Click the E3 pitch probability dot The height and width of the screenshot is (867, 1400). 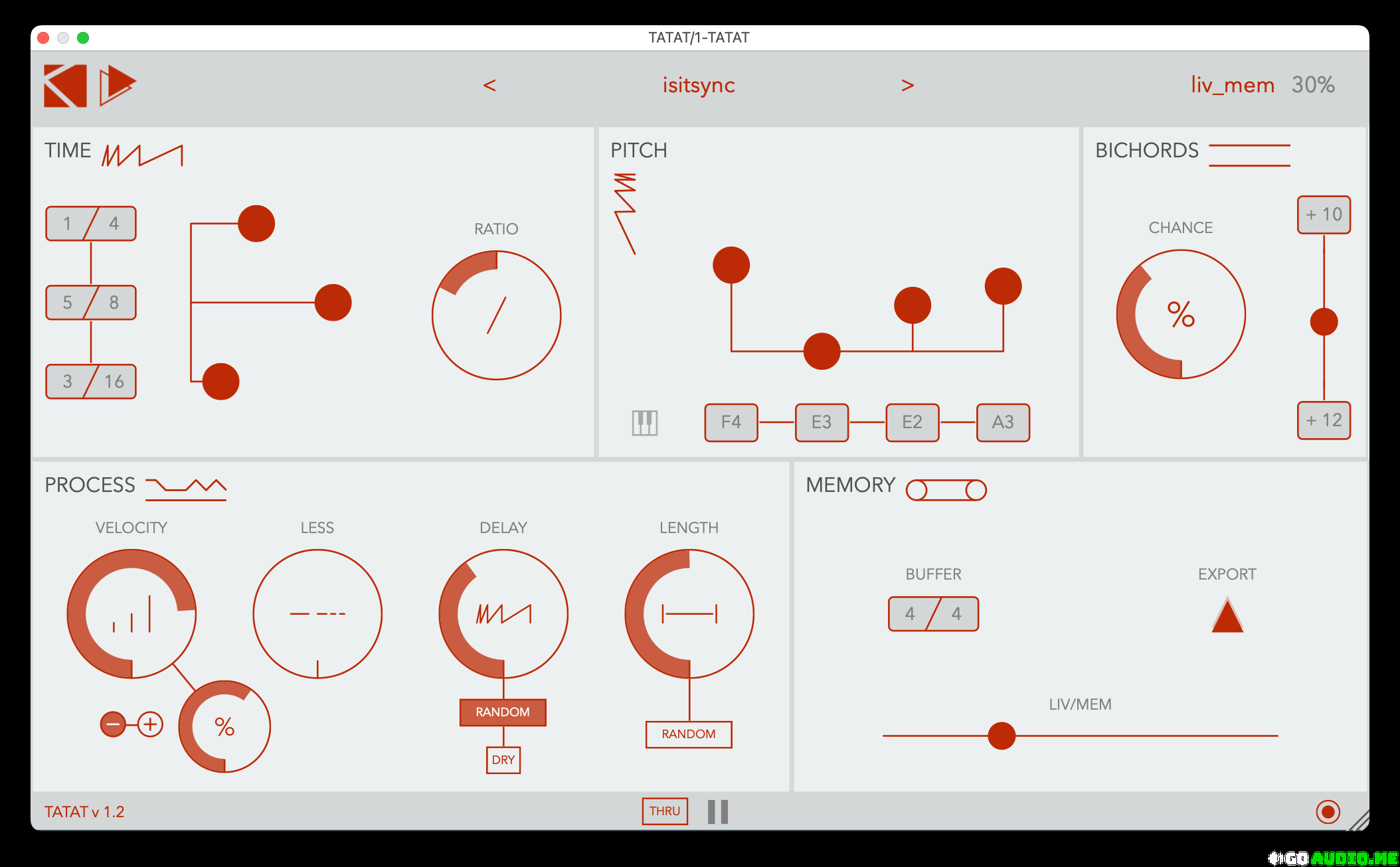tap(822, 351)
